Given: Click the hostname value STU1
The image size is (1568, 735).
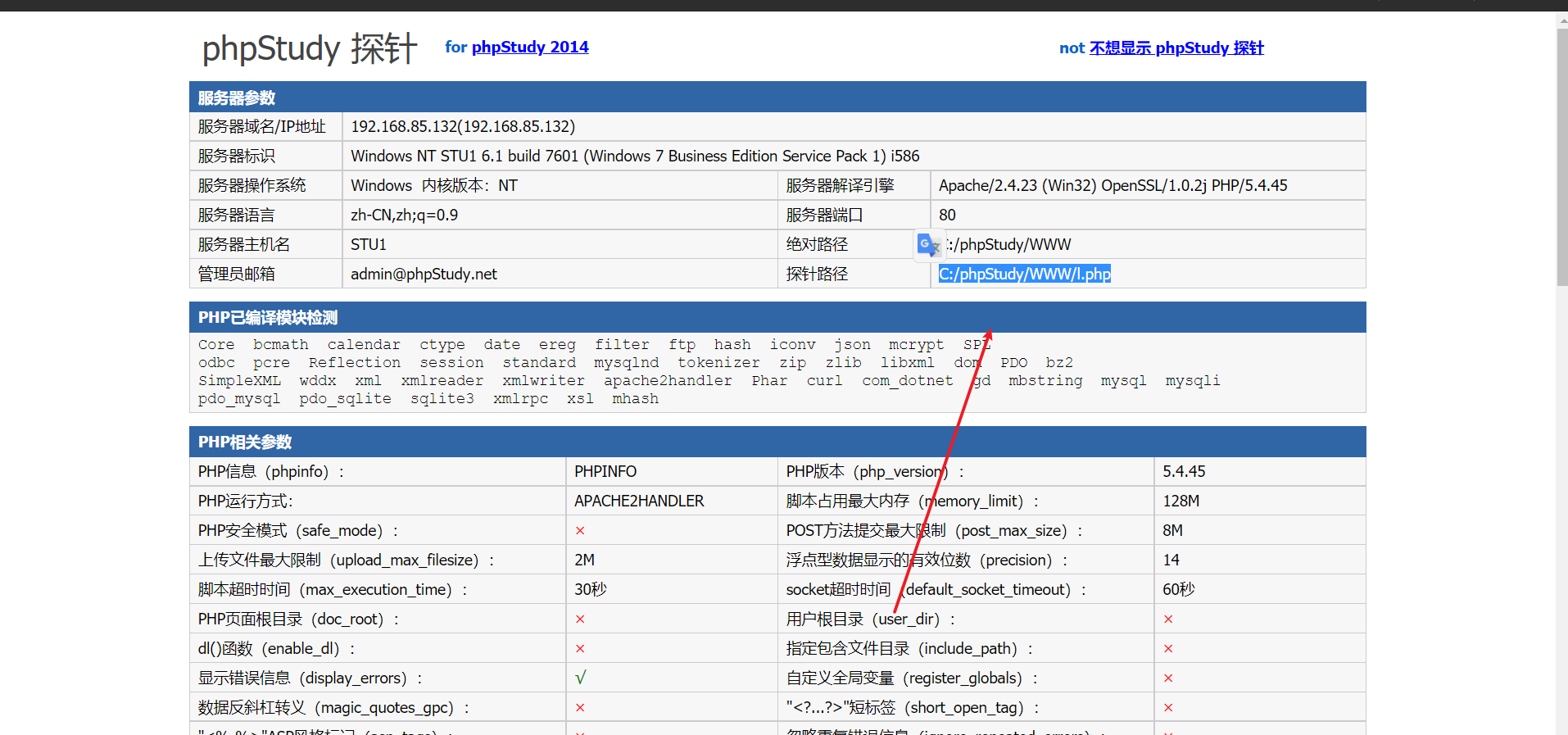Looking at the screenshot, I should (x=369, y=244).
